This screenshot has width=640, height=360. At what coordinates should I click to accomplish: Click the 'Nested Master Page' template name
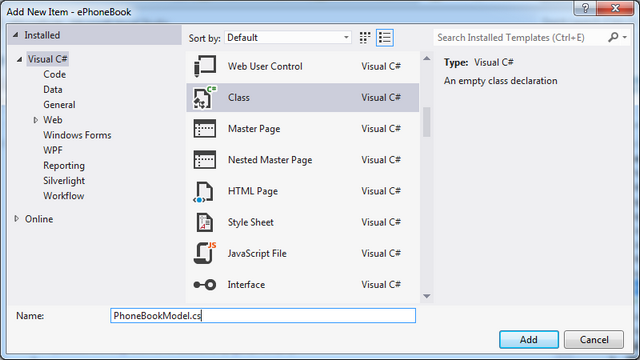[x=270, y=160]
